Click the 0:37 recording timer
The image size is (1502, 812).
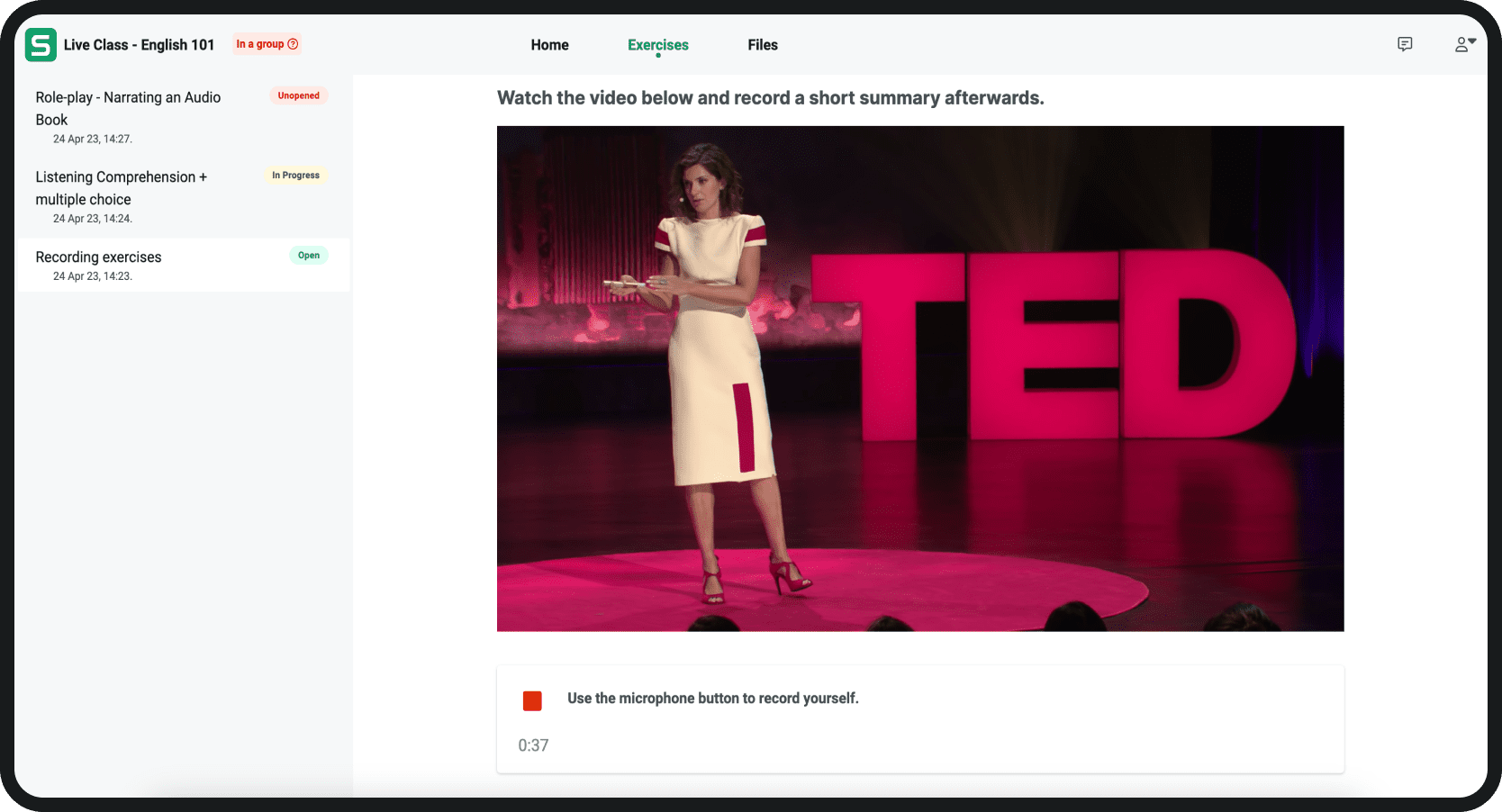click(533, 745)
